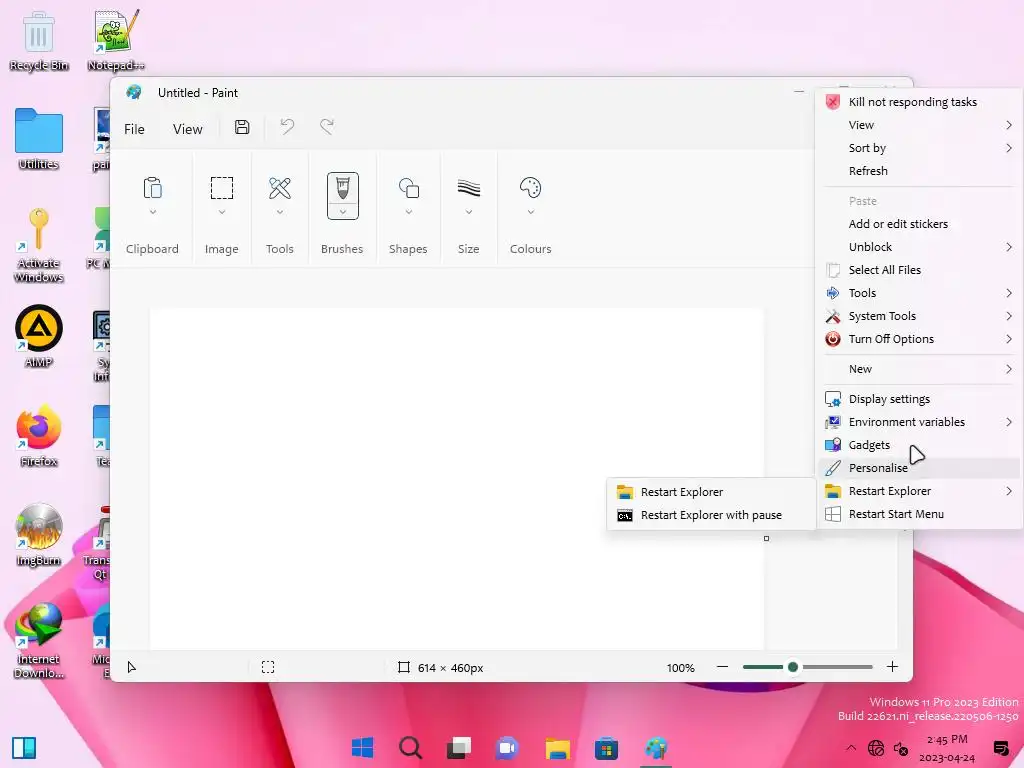Expand the Colours dropdown chevron
Image resolution: width=1024 pixels, height=768 pixels.
pyautogui.click(x=531, y=212)
